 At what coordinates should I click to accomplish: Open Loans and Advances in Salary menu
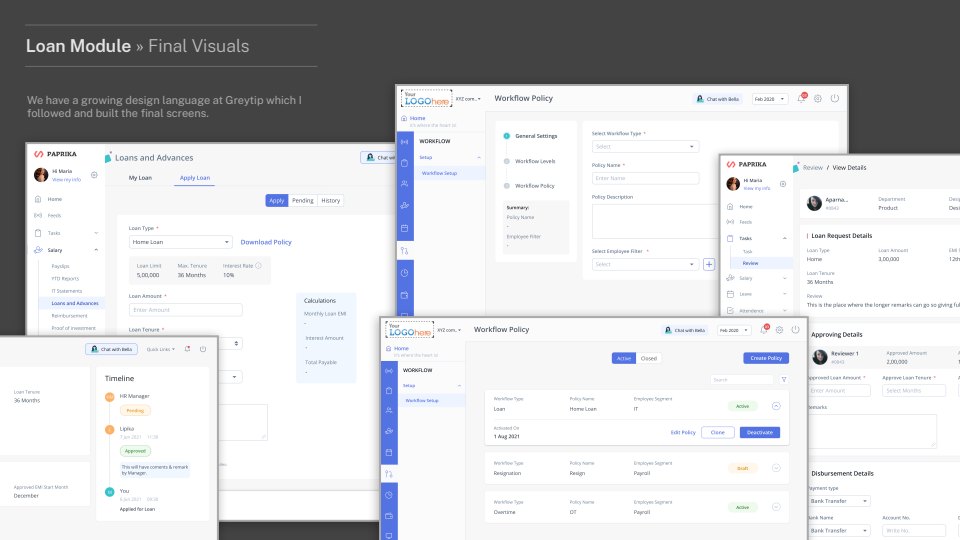coord(75,303)
